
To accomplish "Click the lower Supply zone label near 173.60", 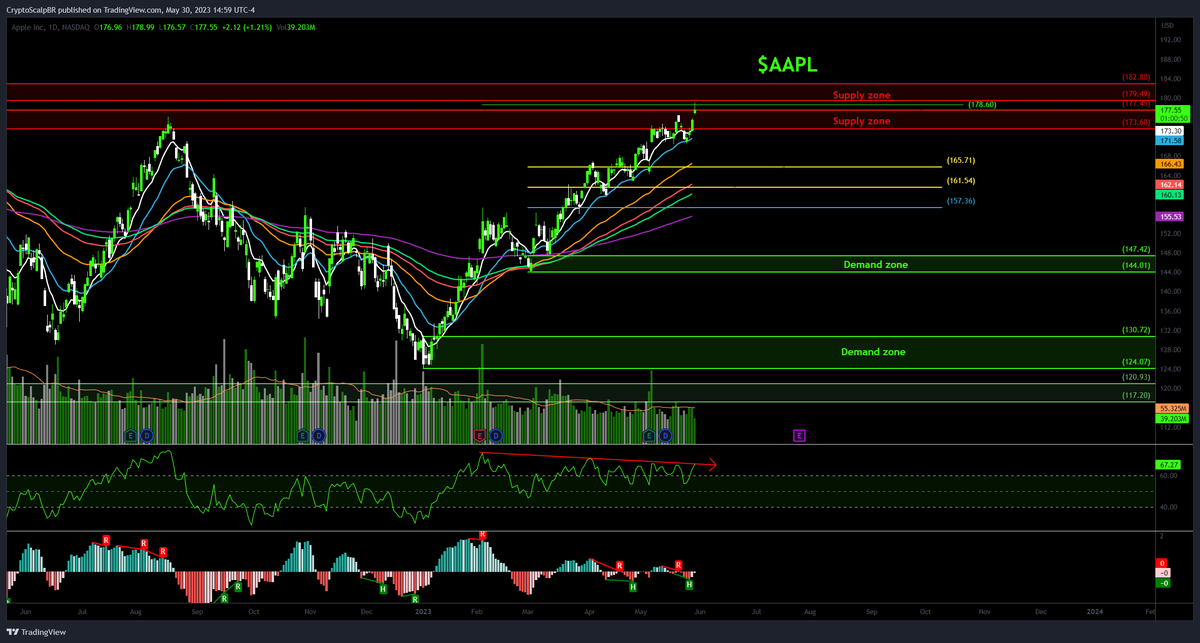I will [861, 121].
